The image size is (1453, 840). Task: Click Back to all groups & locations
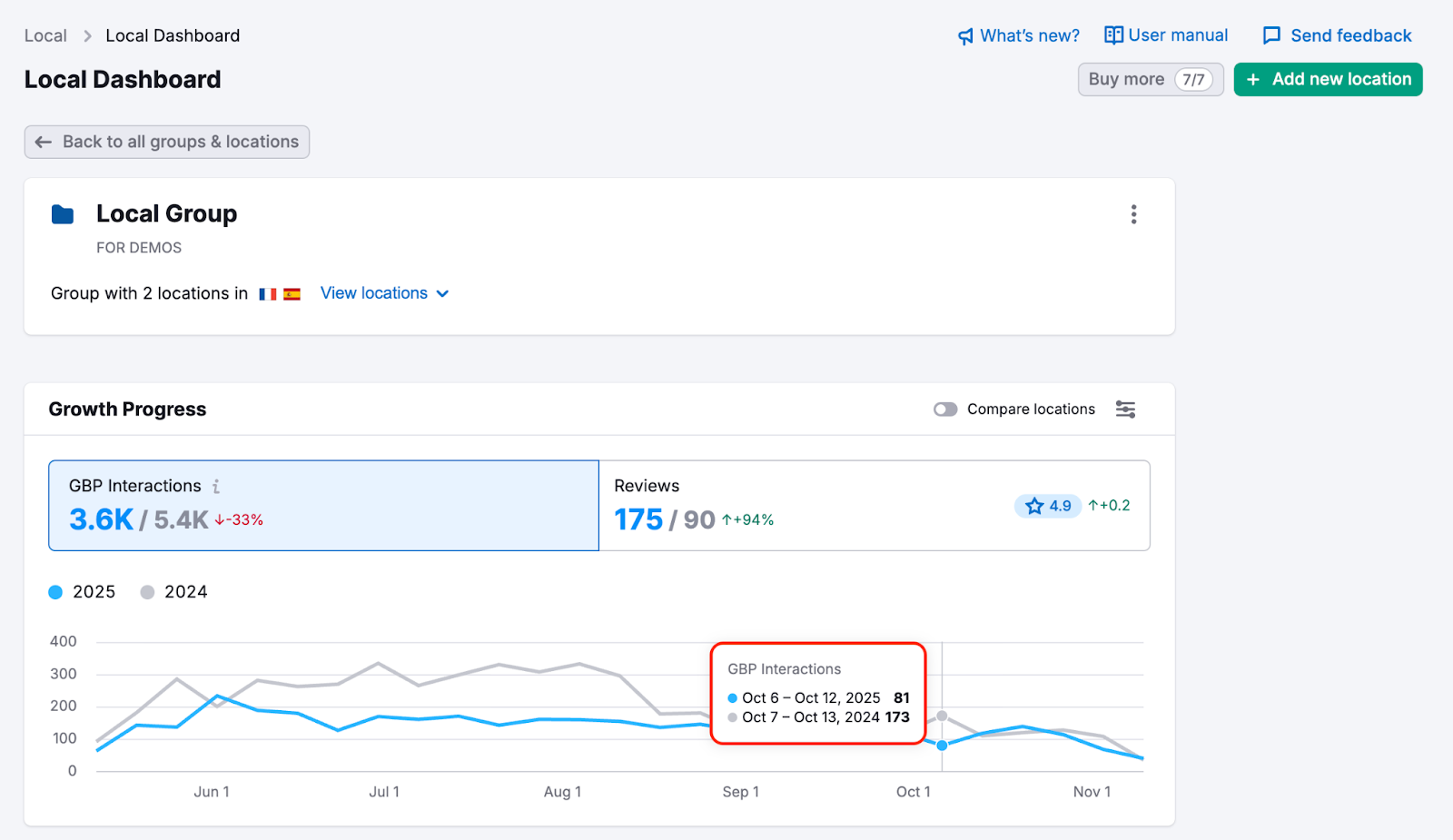[166, 142]
